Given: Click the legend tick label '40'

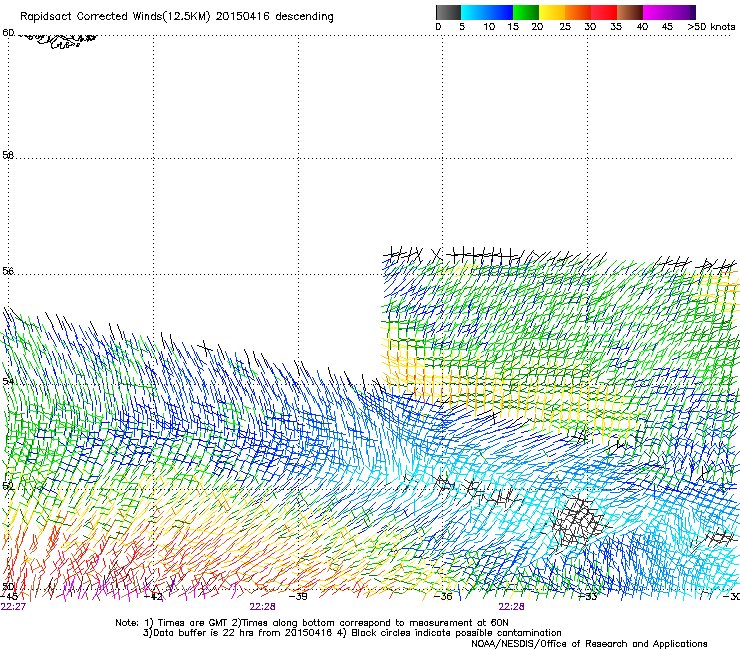Looking at the screenshot, I should [x=642, y=27].
